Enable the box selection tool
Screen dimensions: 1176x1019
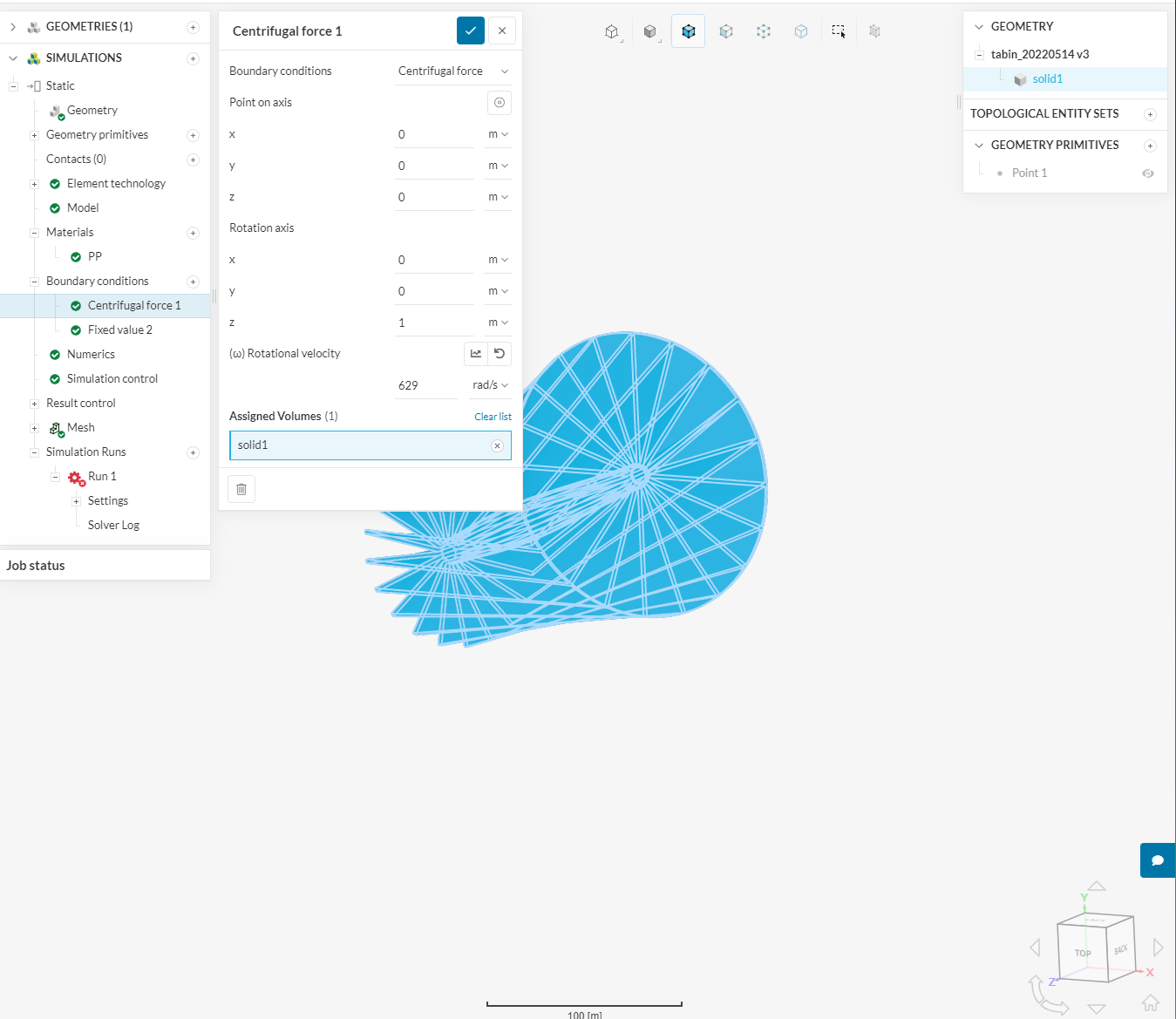839,31
